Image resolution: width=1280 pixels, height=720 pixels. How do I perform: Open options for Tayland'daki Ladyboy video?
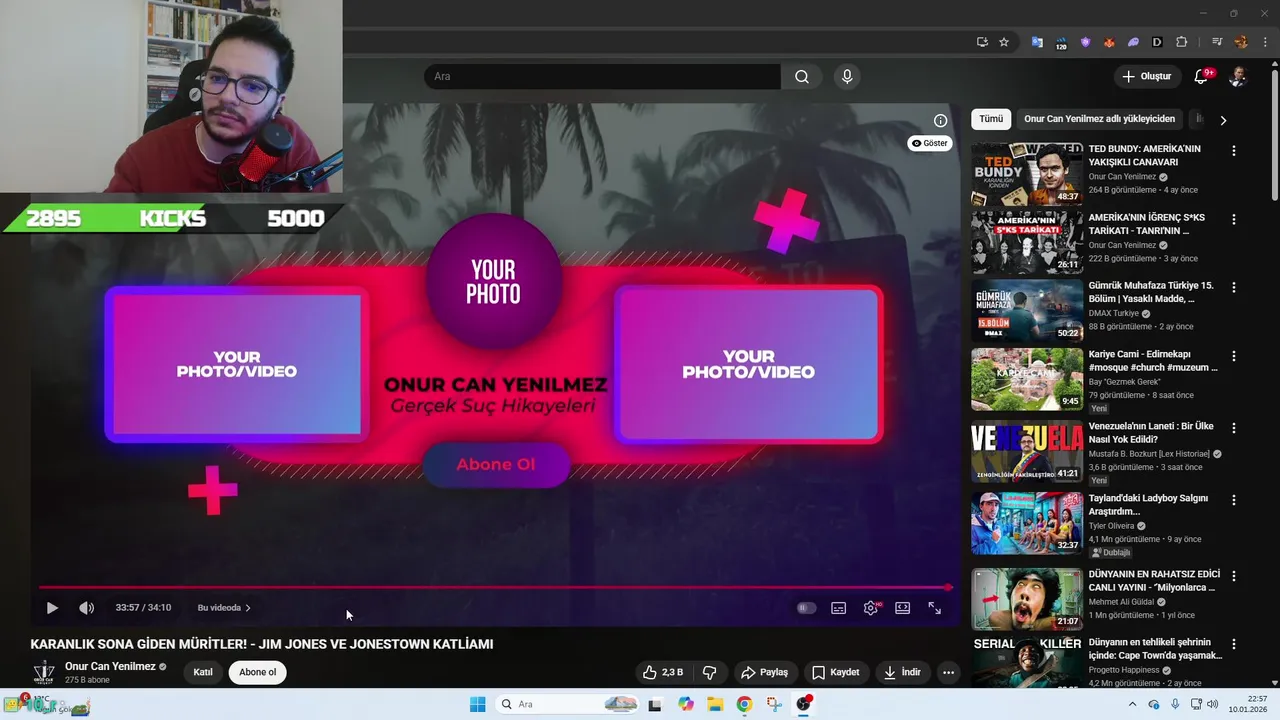(x=1233, y=500)
